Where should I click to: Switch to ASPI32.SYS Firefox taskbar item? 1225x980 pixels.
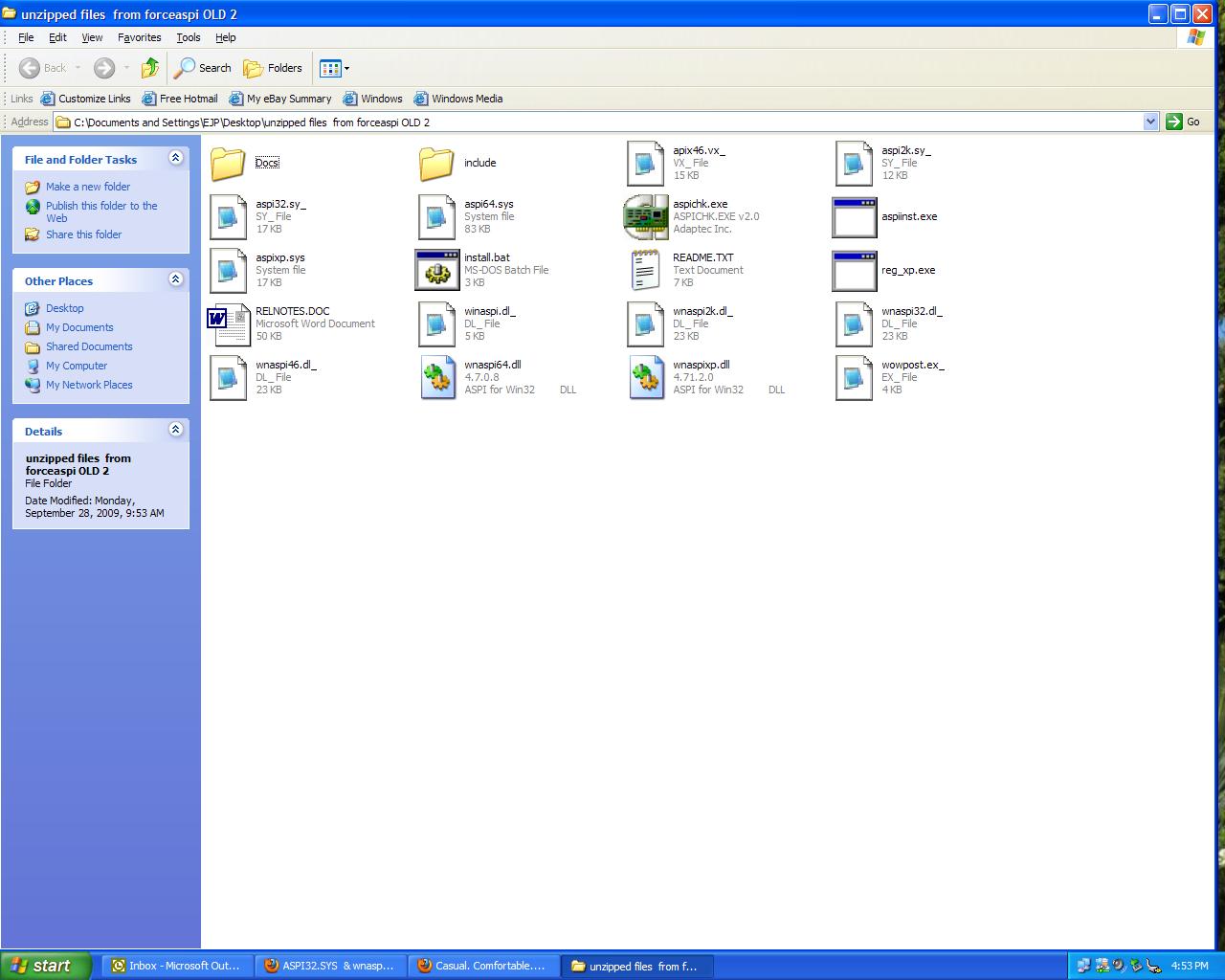pyautogui.click(x=330, y=966)
